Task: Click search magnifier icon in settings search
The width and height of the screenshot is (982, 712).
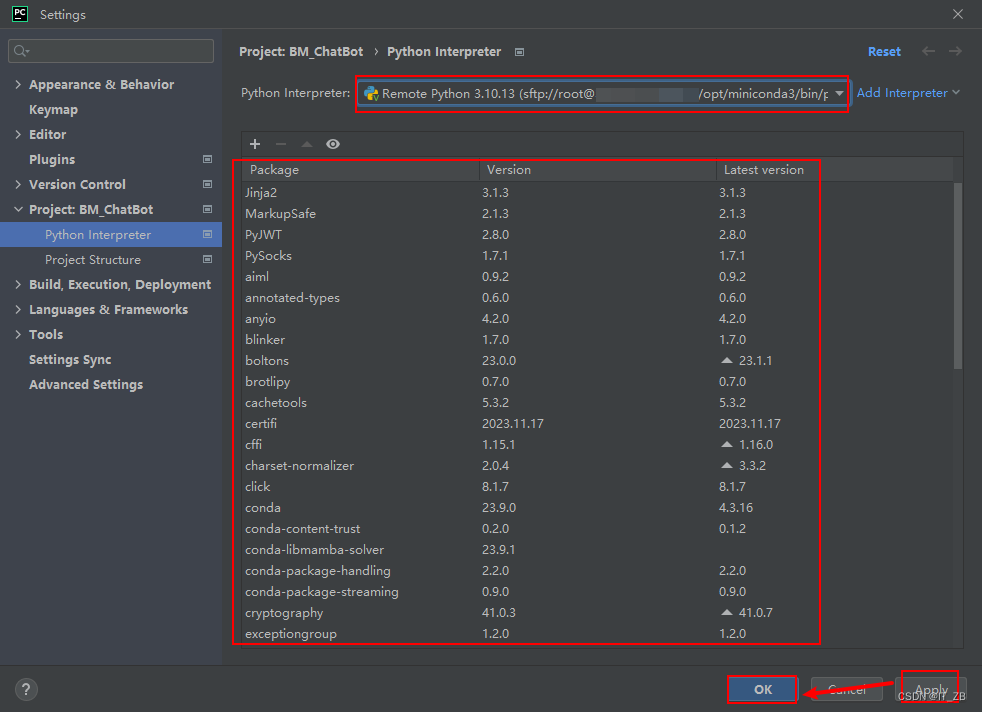Action: coord(21,51)
